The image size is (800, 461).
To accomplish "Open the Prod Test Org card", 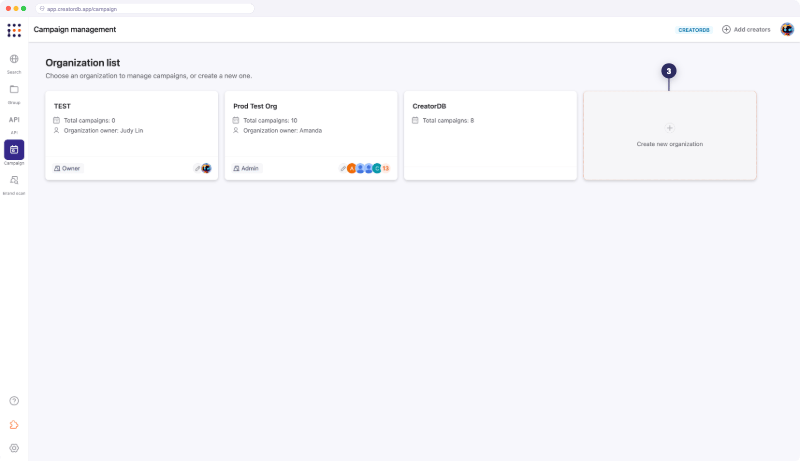I will coord(311,135).
